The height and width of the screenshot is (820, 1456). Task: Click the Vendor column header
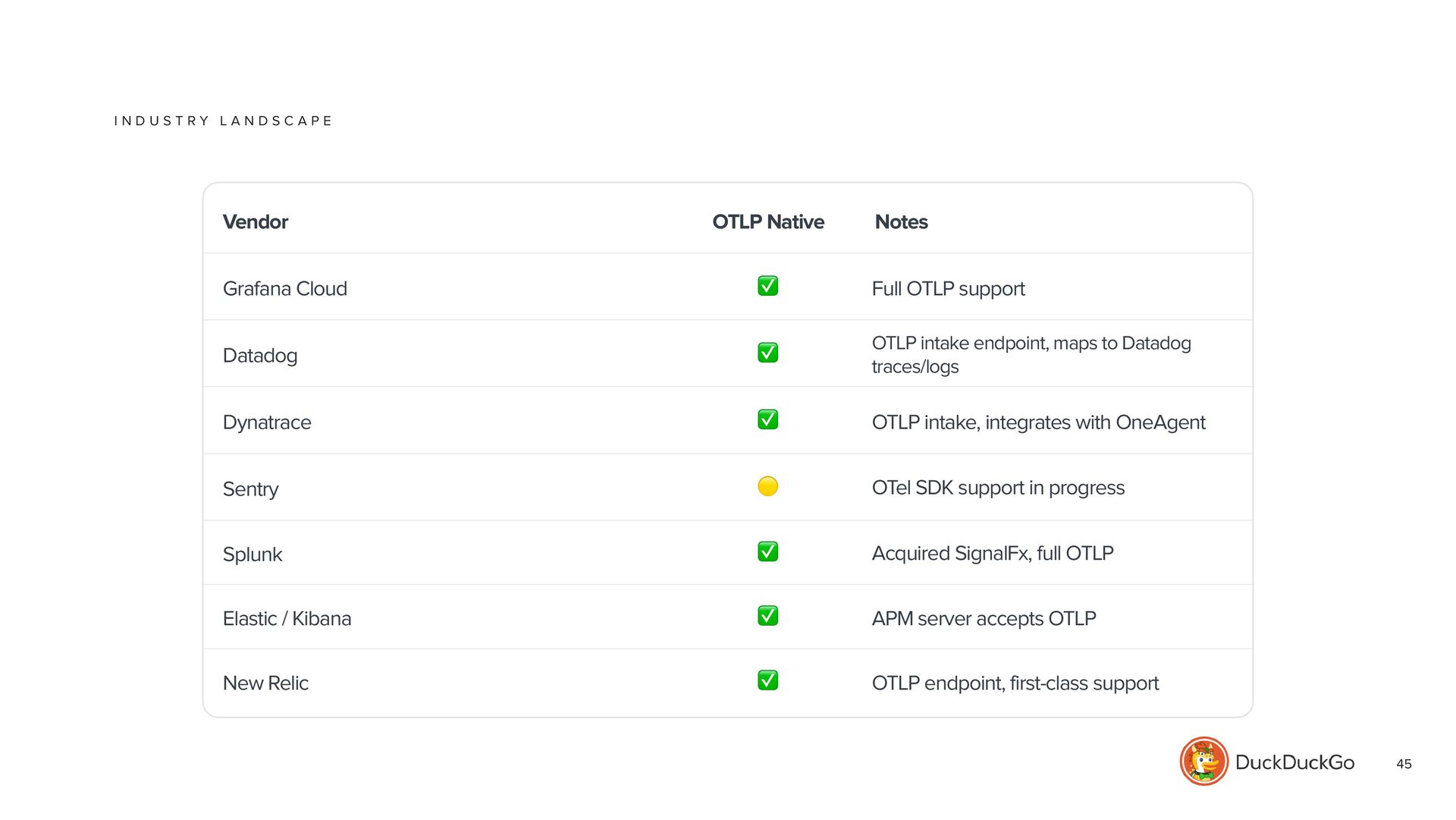click(255, 222)
